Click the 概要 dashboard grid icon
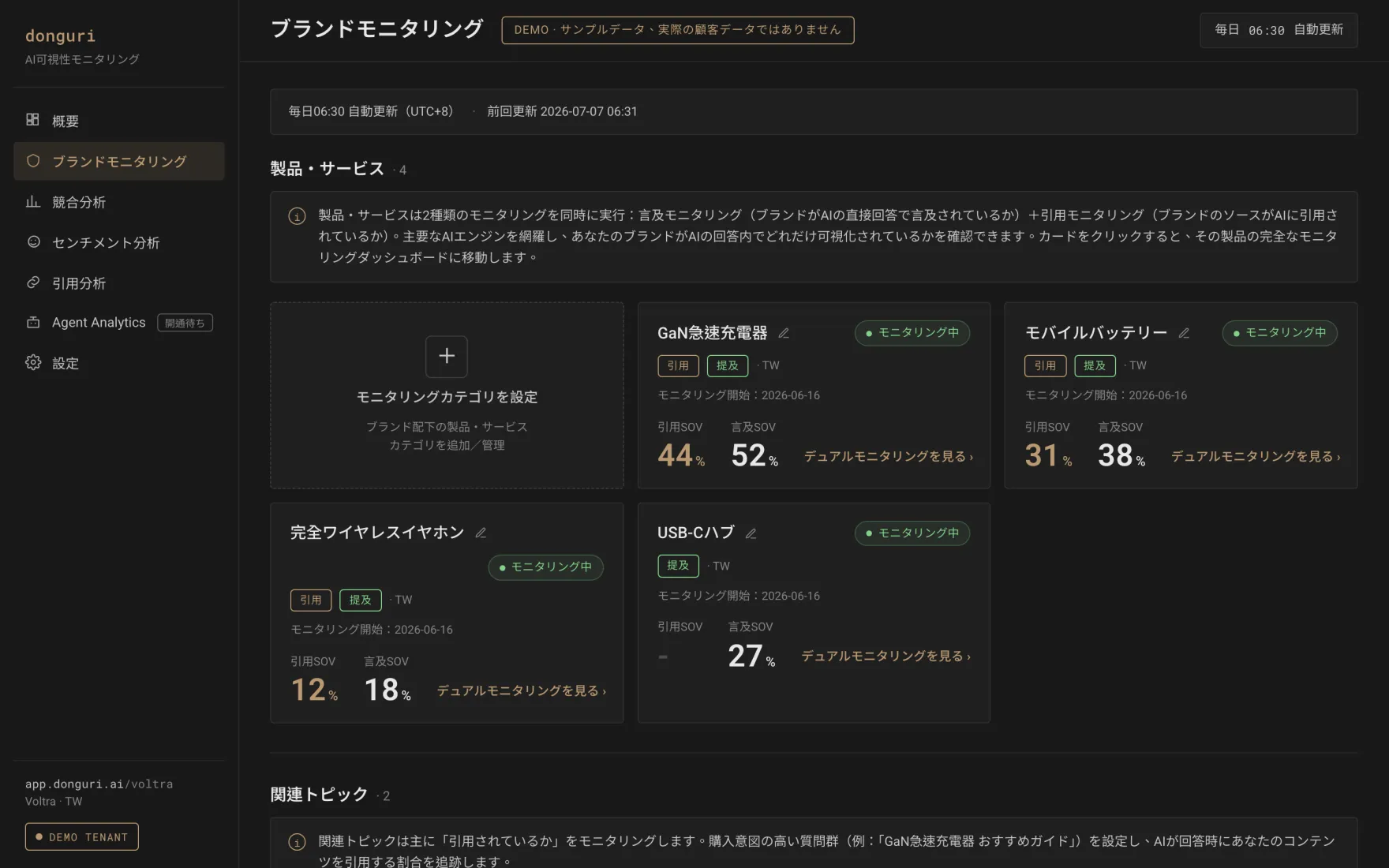The height and width of the screenshot is (868, 1389). 32,120
